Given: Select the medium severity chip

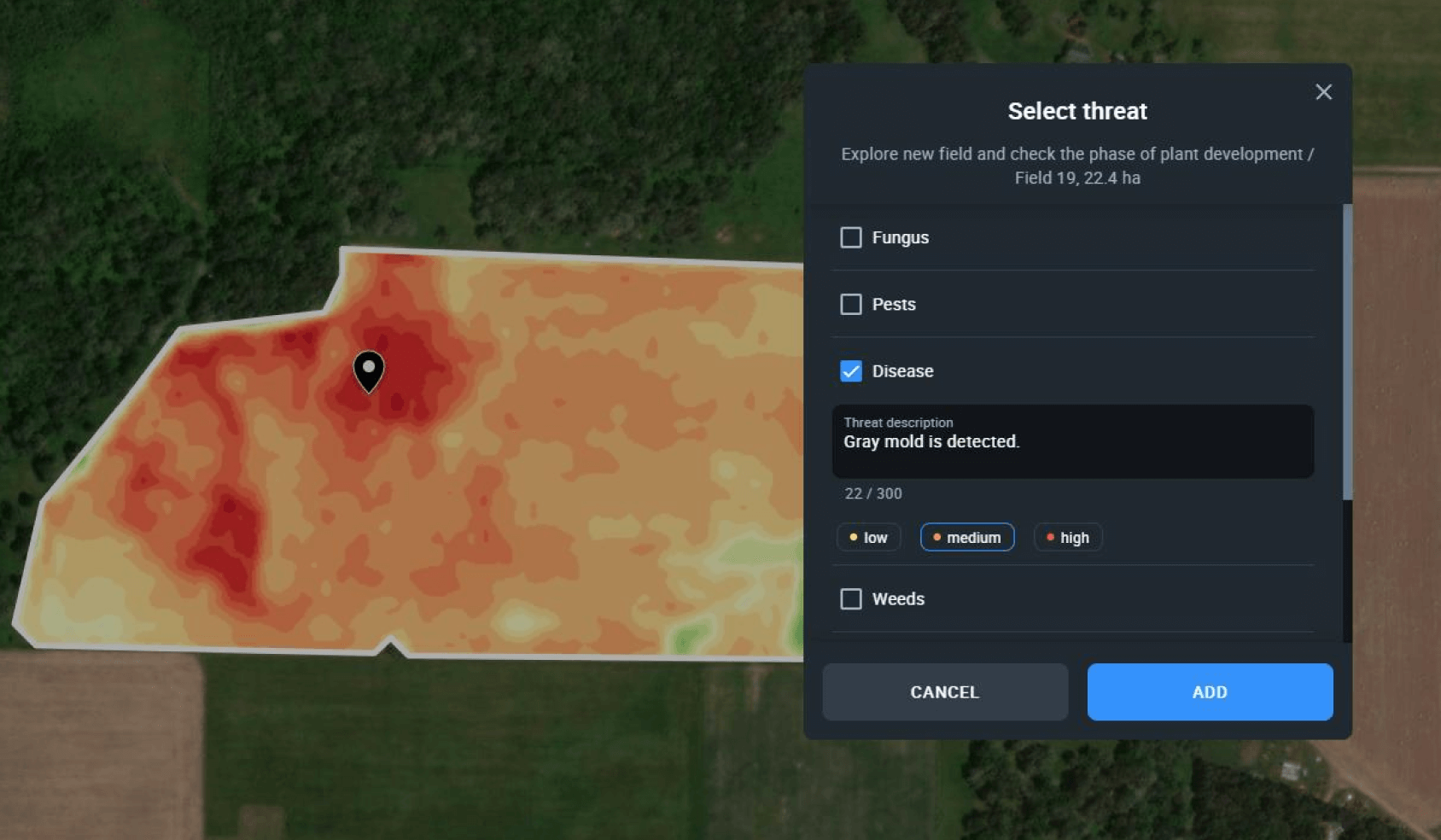Looking at the screenshot, I should pos(967,537).
